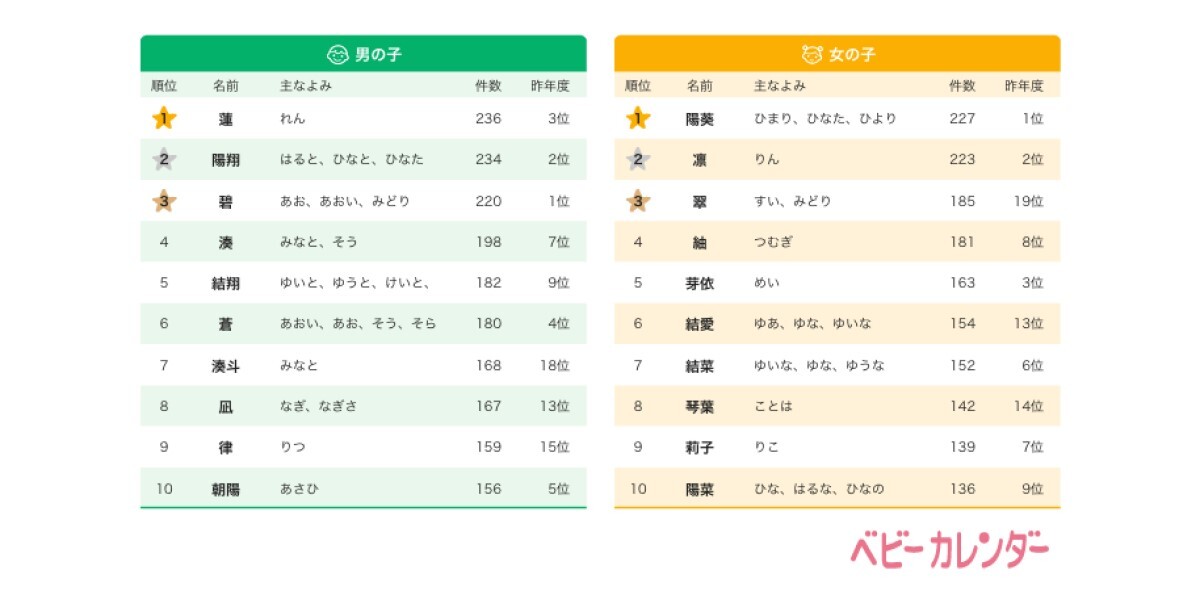Click the girls name 琴葉 in rank 8
1200x591 pixels.
point(700,407)
